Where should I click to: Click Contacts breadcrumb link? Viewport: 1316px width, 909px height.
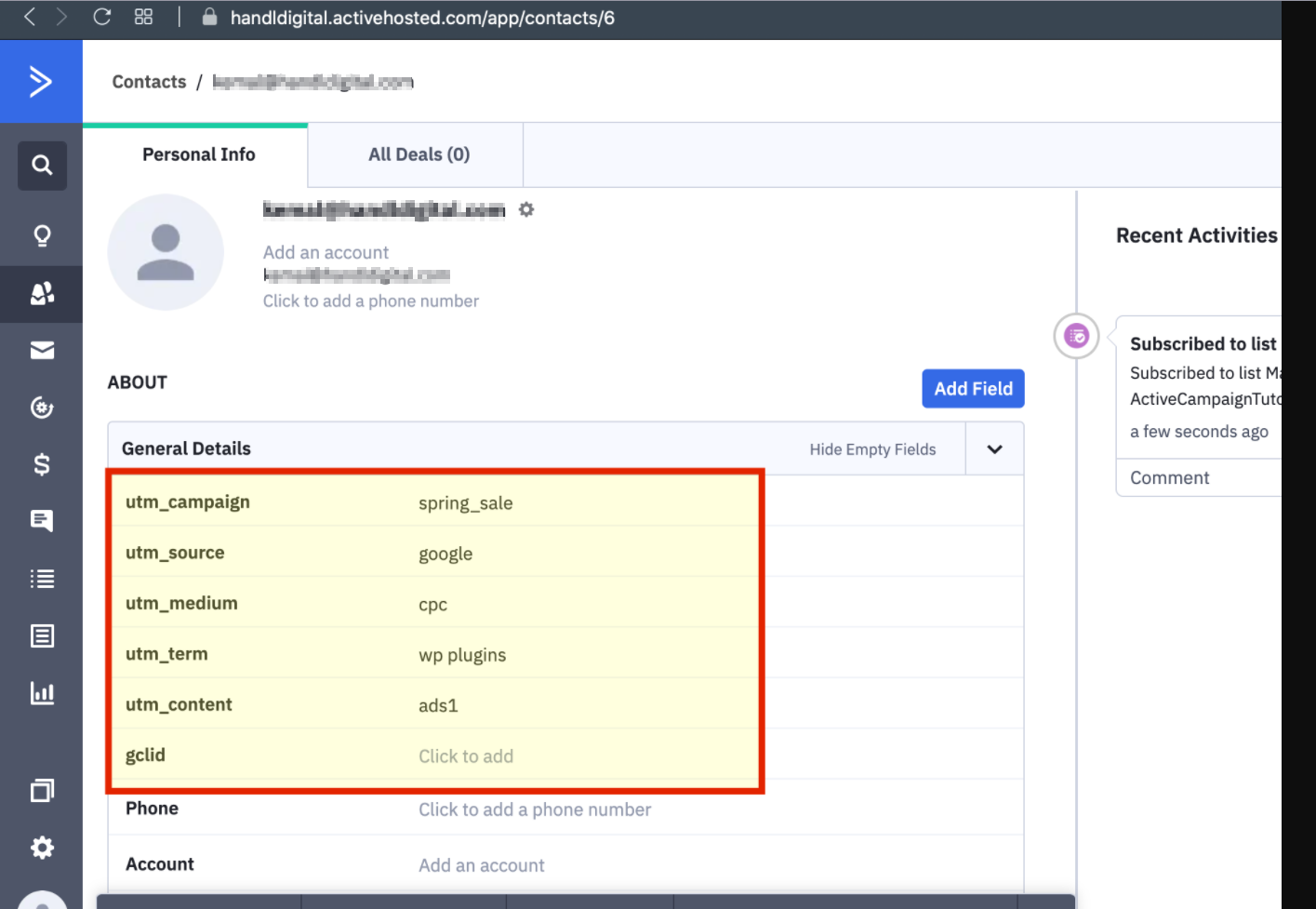pos(149,82)
